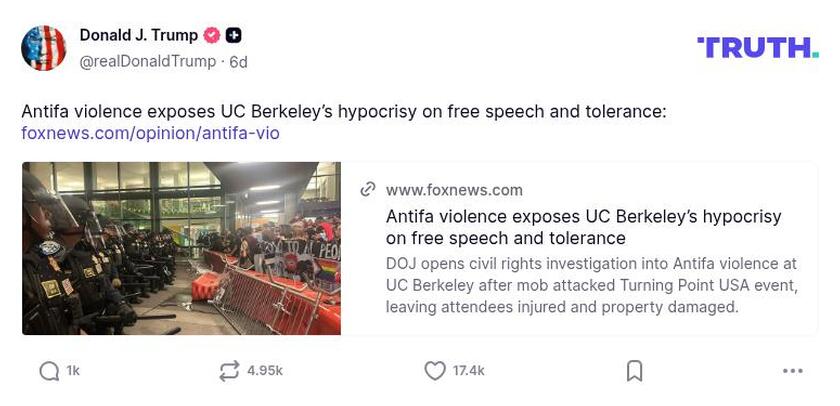Click the article preview photo of police
This screenshot has width=840, height=406.
(181, 248)
